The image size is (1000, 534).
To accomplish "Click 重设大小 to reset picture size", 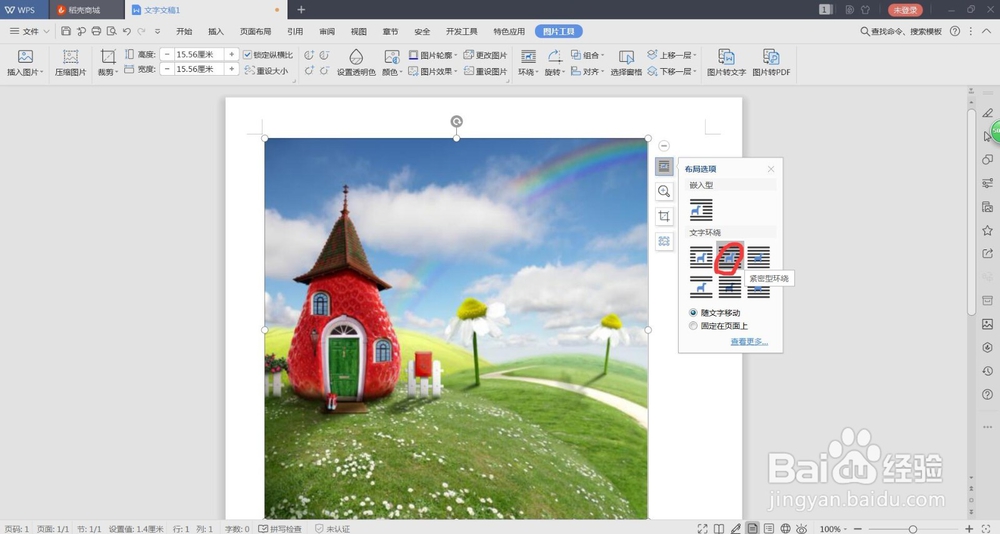I will (267, 71).
